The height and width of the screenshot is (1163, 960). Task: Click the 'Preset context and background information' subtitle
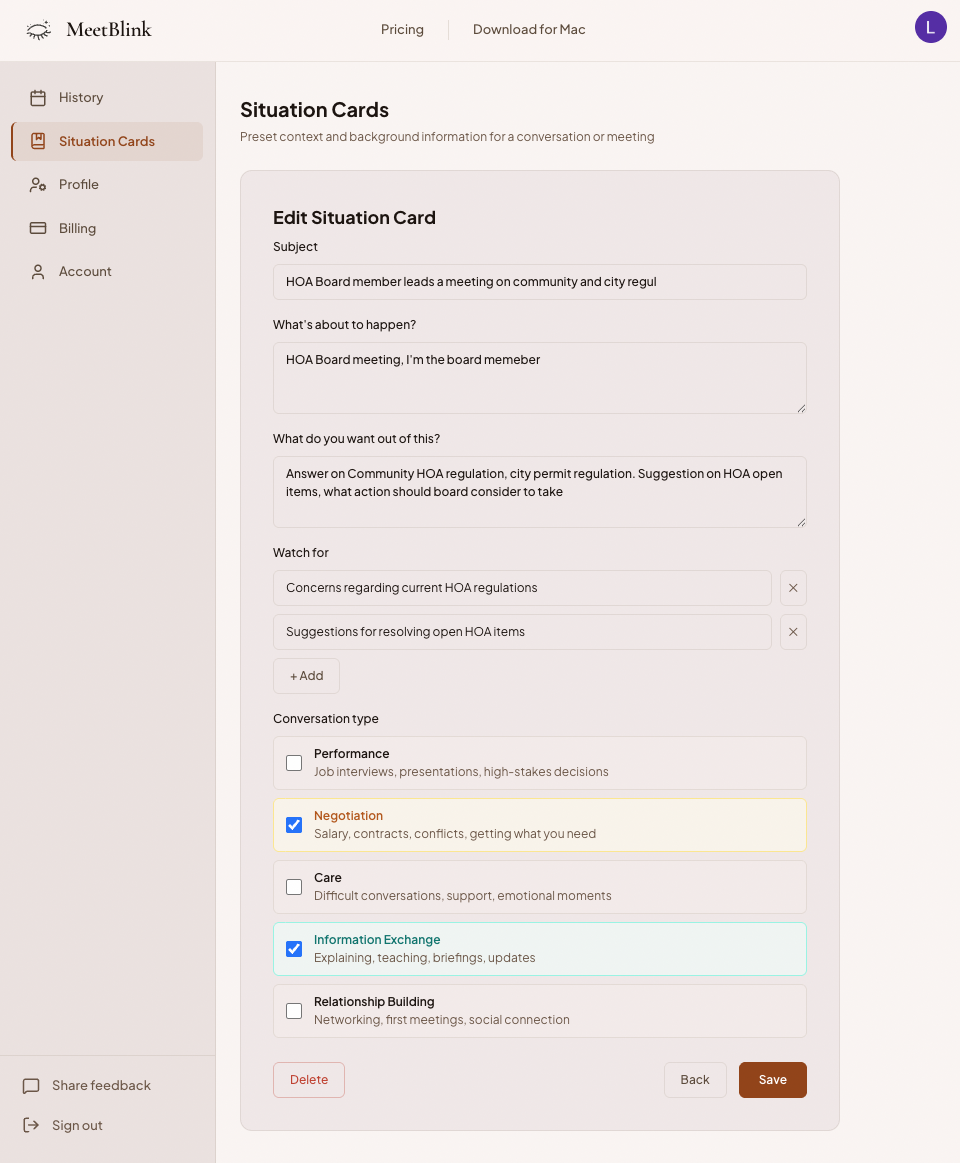(x=447, y=137)
